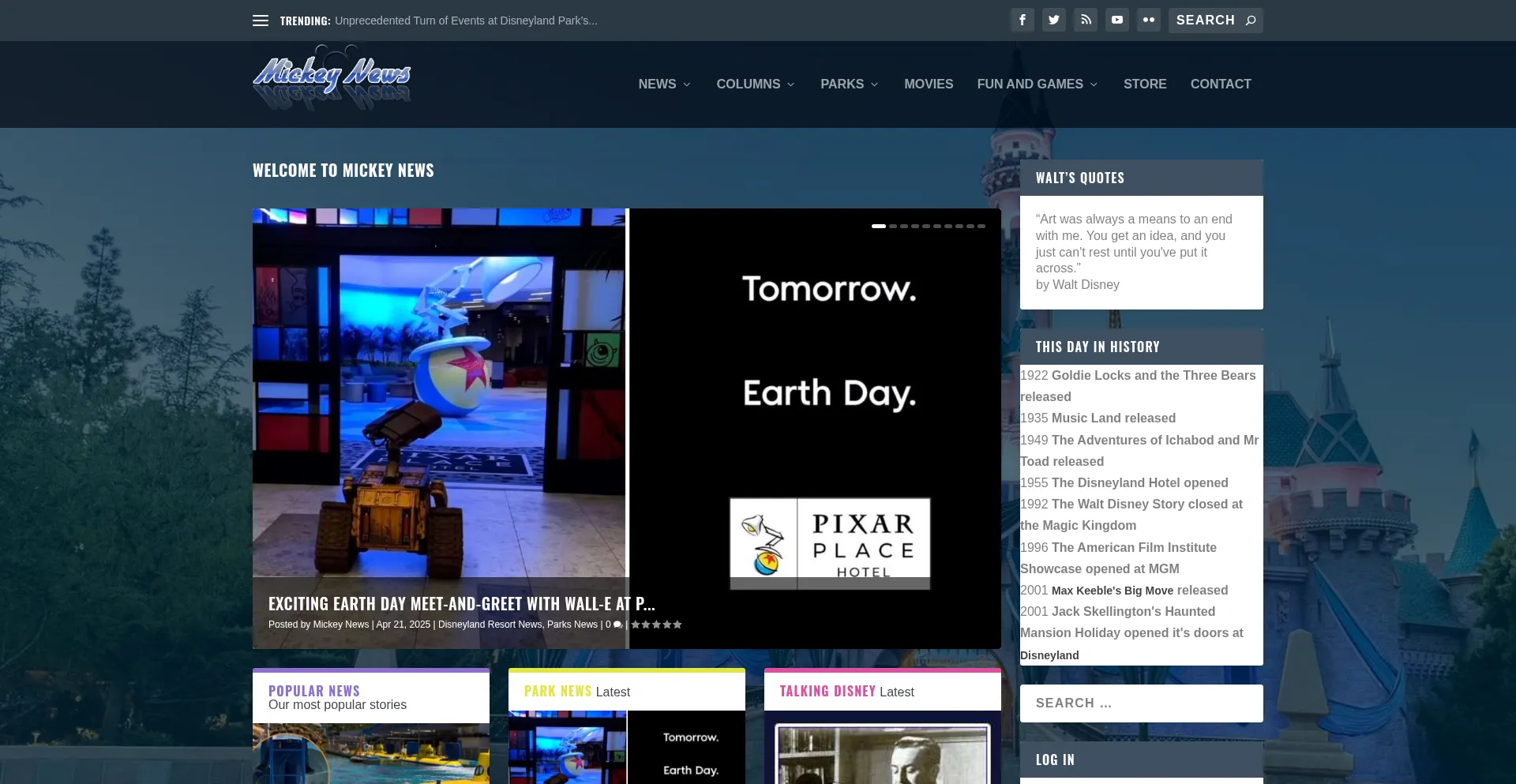Open the trending Disneyland Park headline link

pos(466,21)
